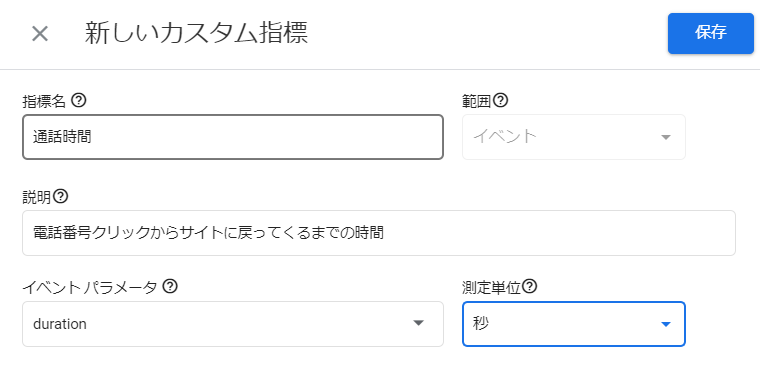Close the 新しいカスタム指標 panel with X

pos(40,34)
